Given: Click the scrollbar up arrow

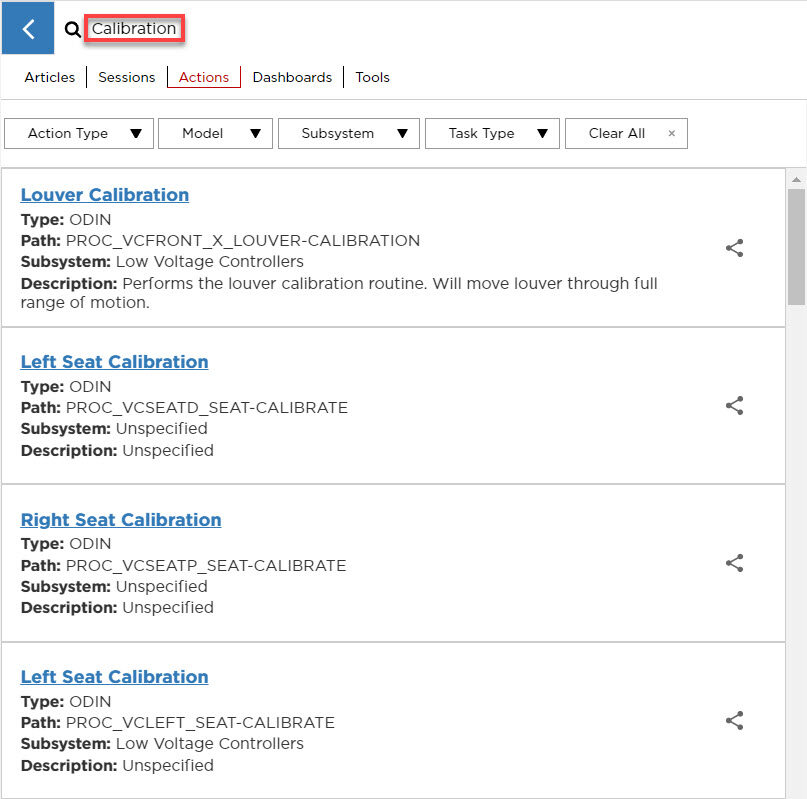Looking at the screenshot, I should 796,180.
